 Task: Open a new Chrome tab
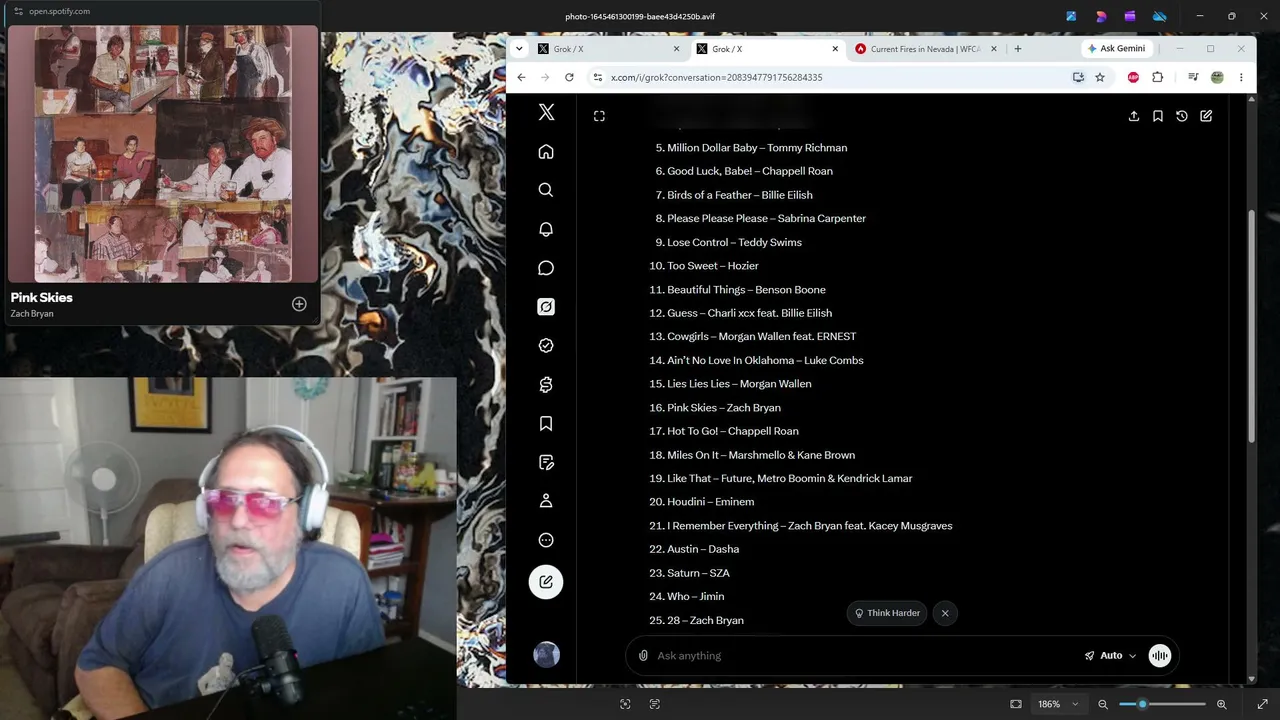click(1018, 49)
